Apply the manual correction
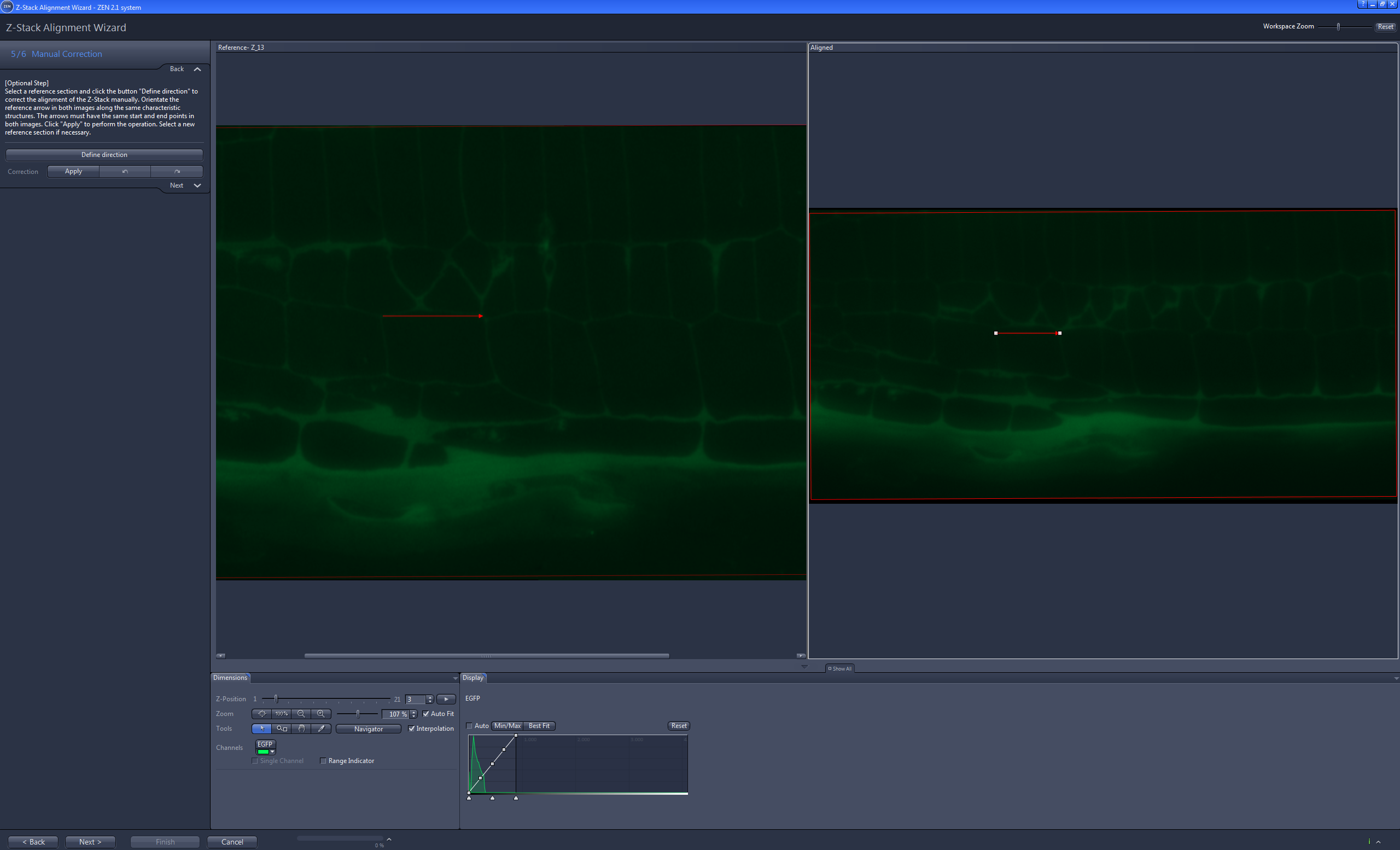Image resolution: width=1400 pixels, height=850 pixels. click(73, 171)
